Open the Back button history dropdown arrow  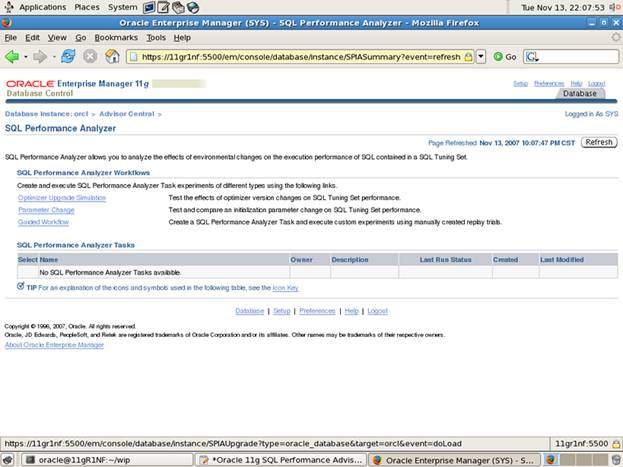coord(26,56)
